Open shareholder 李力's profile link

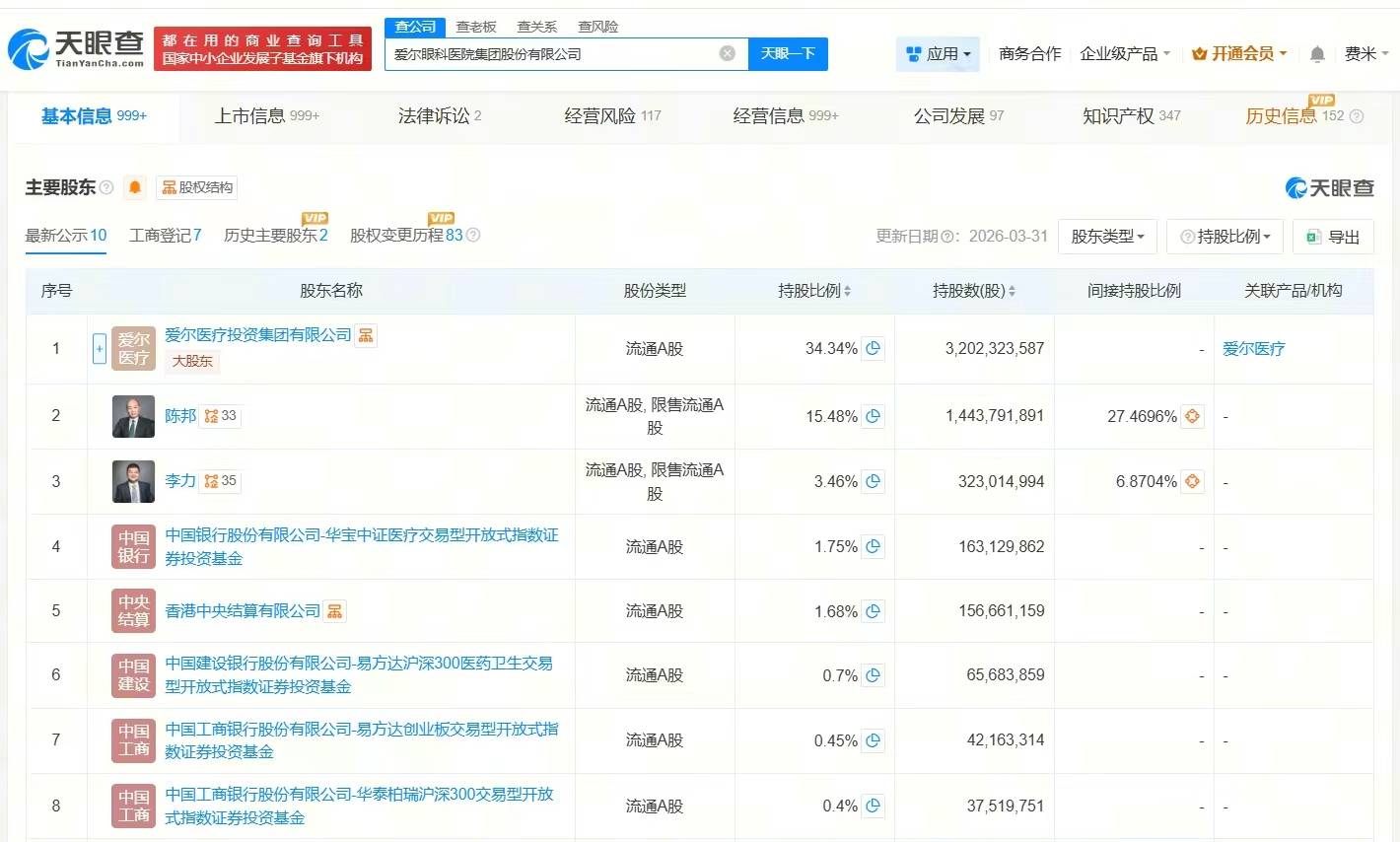pyautogui.click(x=180, y=481)
